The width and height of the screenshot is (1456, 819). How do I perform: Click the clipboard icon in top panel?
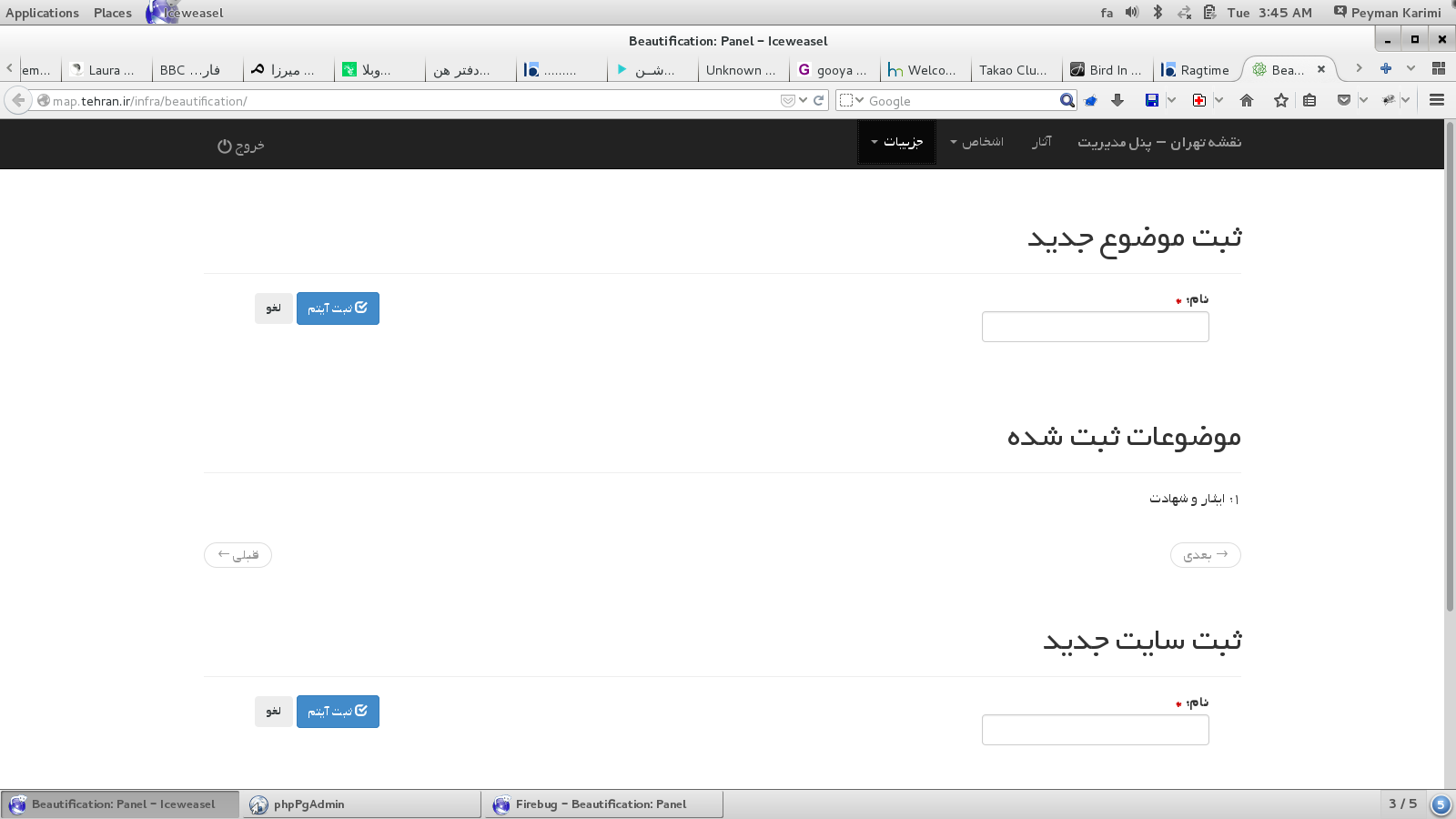point(1209,13)
